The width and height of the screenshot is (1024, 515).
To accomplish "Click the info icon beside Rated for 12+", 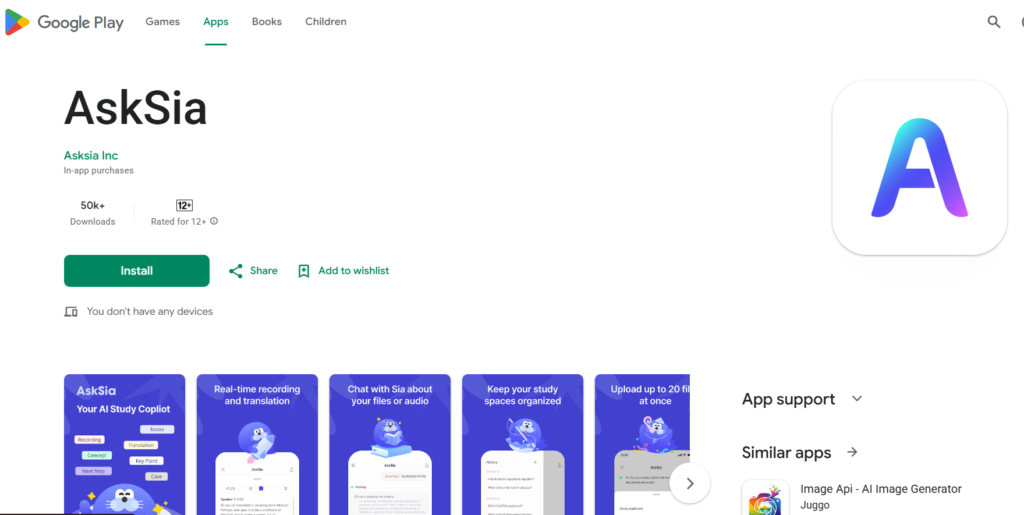I will tap(214, 221).
